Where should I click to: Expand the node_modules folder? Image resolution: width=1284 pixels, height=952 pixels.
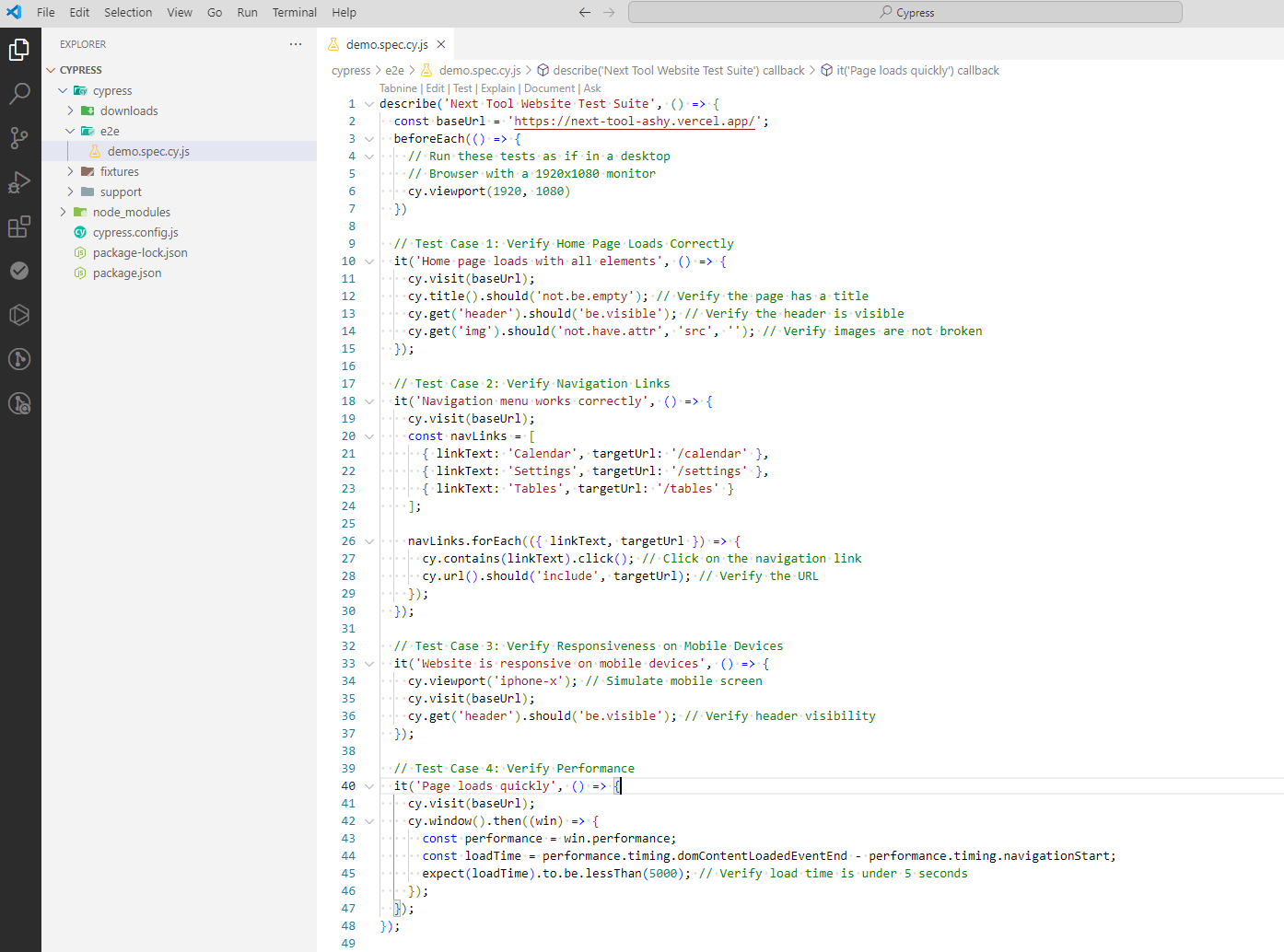[63, 212]
